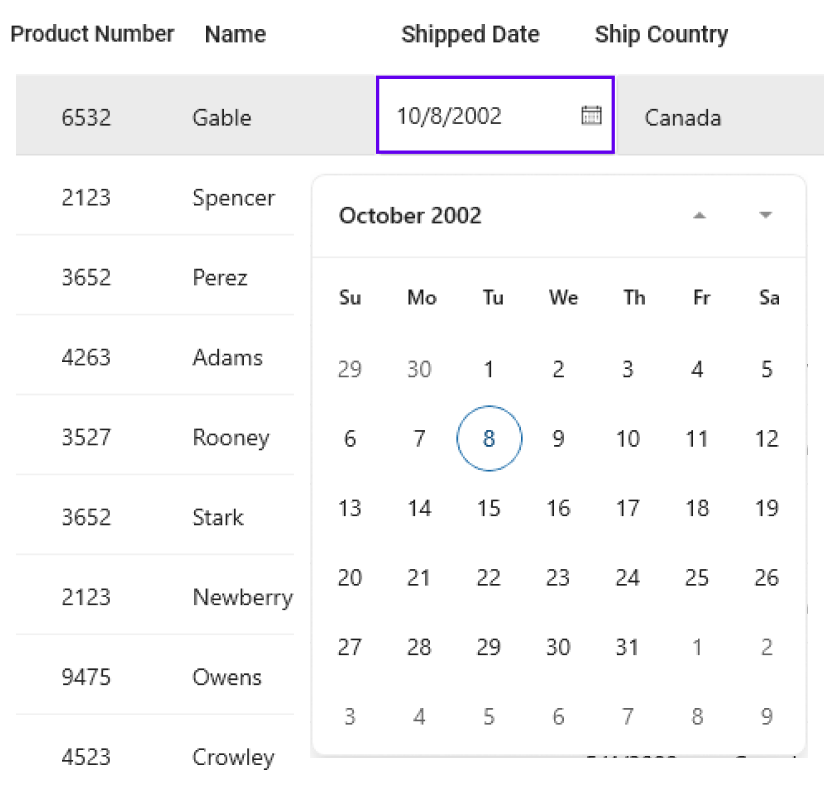Choose the highlighted date 8
The image size is (824, 794).
[489, 439]
